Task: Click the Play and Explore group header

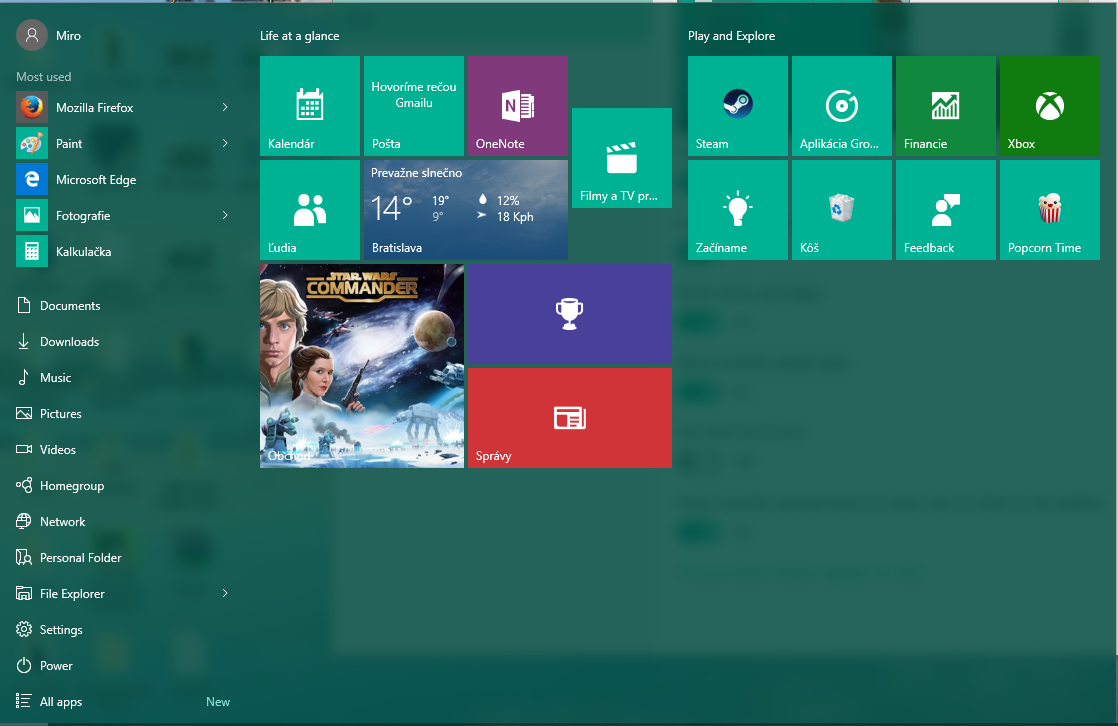Action: (732, 36)
